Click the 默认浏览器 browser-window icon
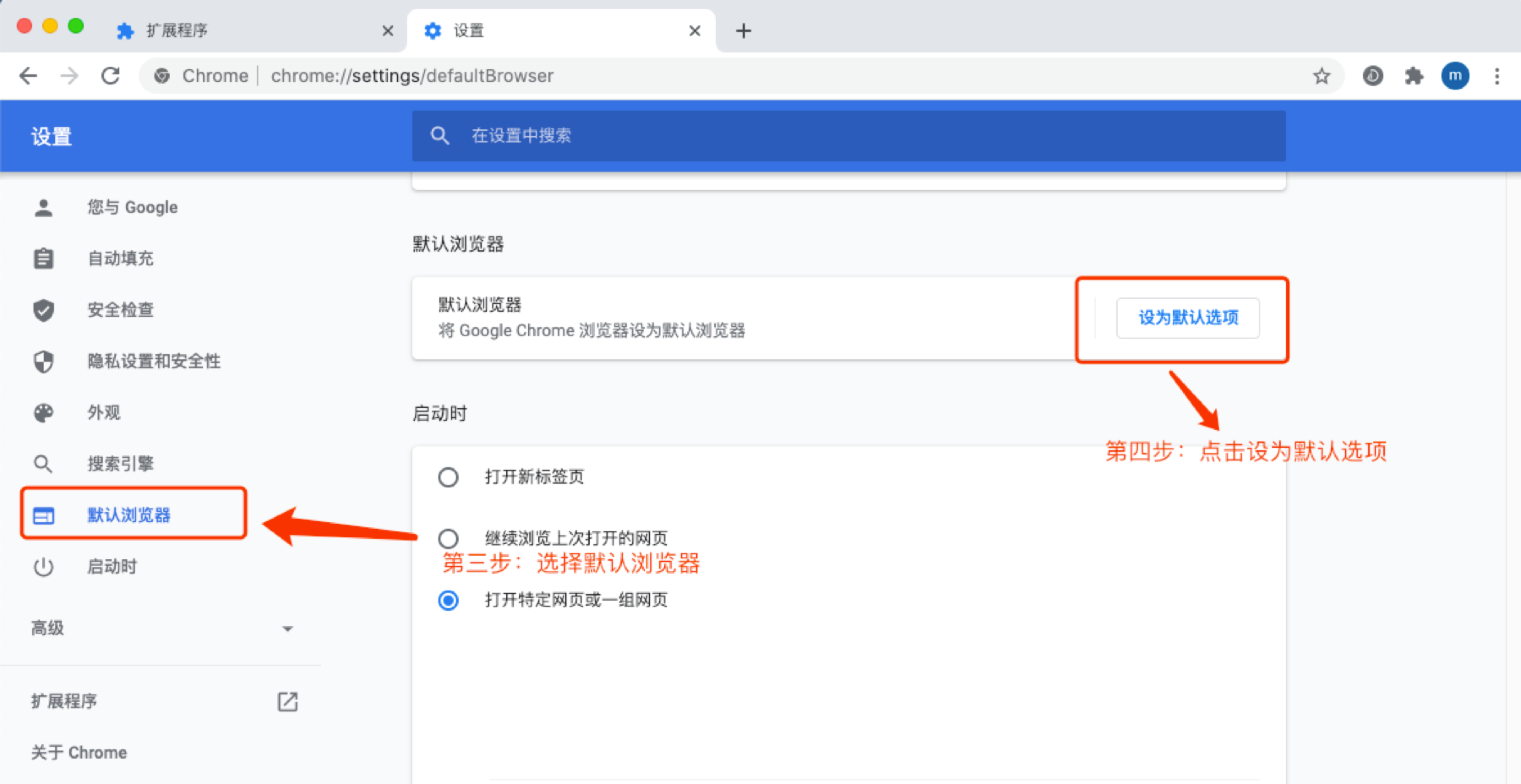Screen dimensions: 1521x784 coord(43,515)
